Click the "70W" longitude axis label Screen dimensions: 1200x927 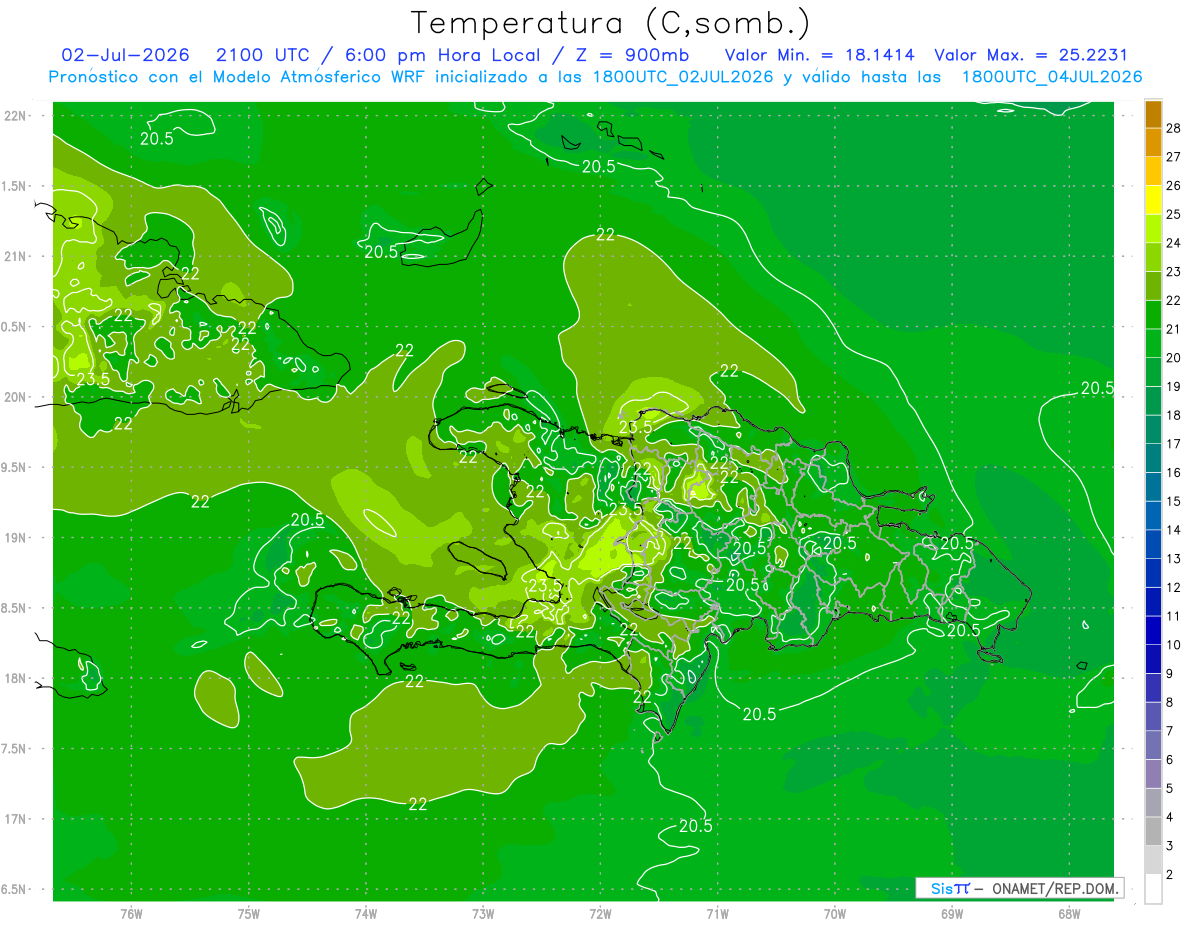[x=835, y=913]
